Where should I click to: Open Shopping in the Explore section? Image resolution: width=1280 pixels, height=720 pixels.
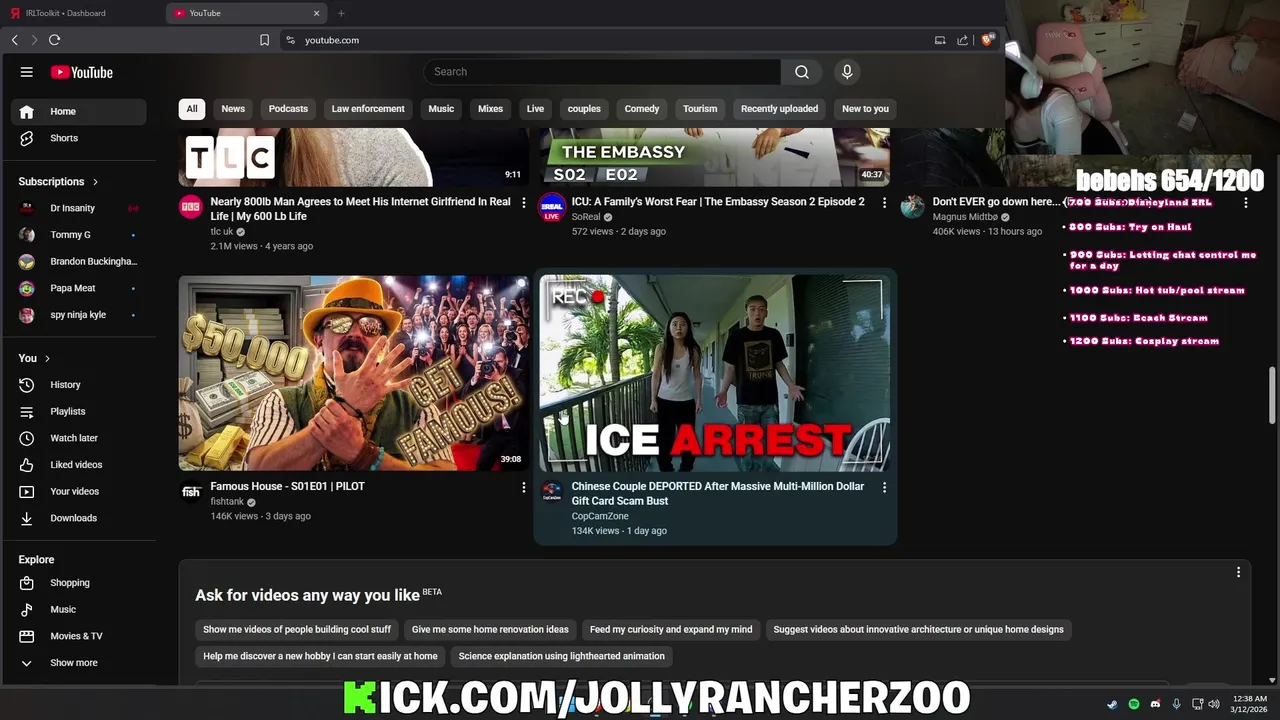coord(78,583)
